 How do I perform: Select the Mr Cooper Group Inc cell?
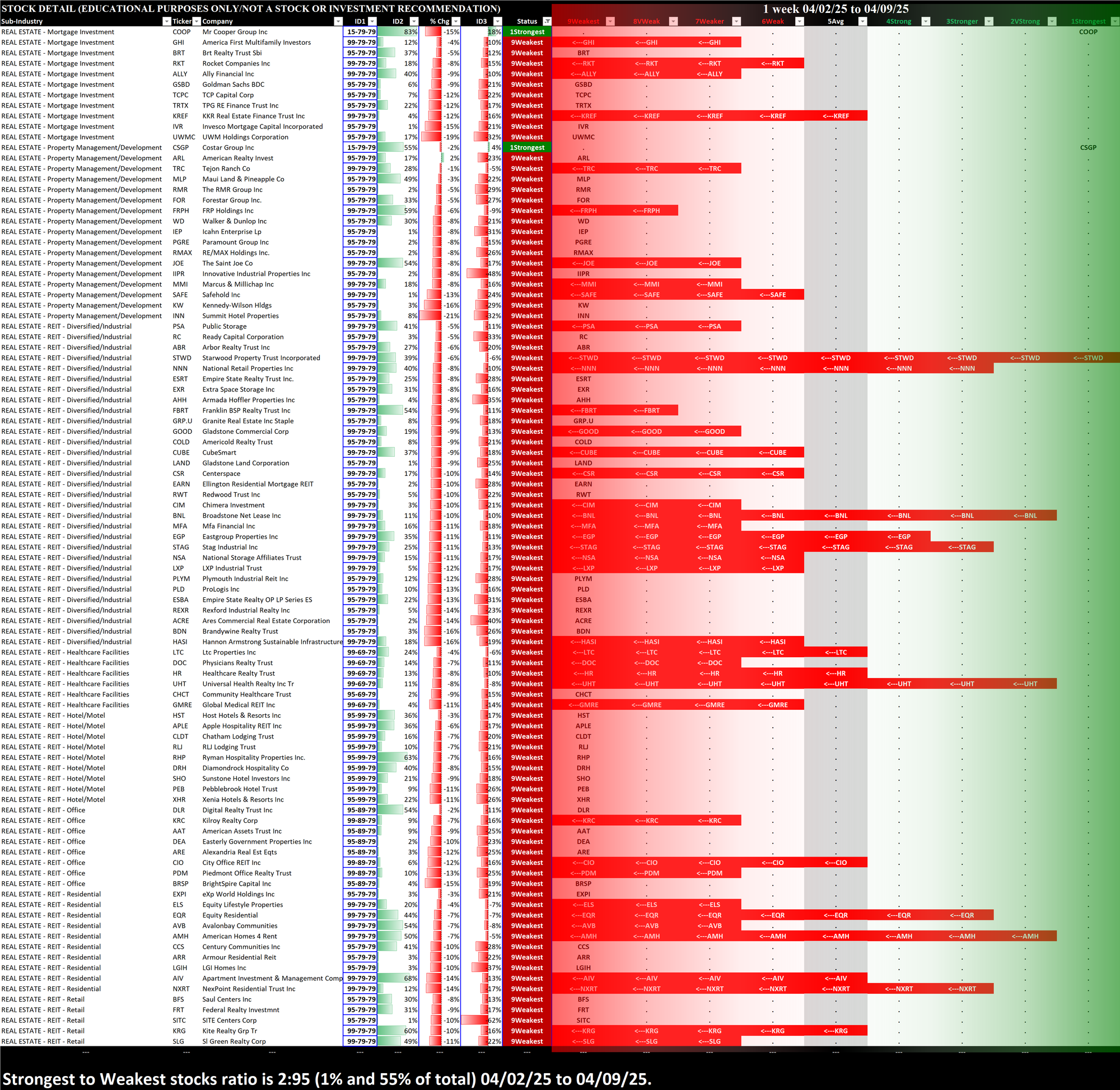click(235, 32)
